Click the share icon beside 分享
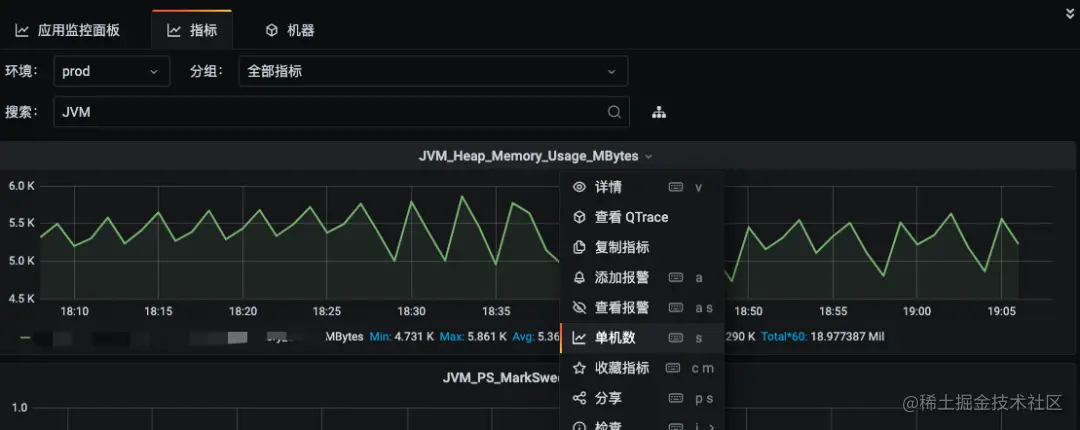The width and height of the screenshot is (1080, 430). (x=579, y=398)
